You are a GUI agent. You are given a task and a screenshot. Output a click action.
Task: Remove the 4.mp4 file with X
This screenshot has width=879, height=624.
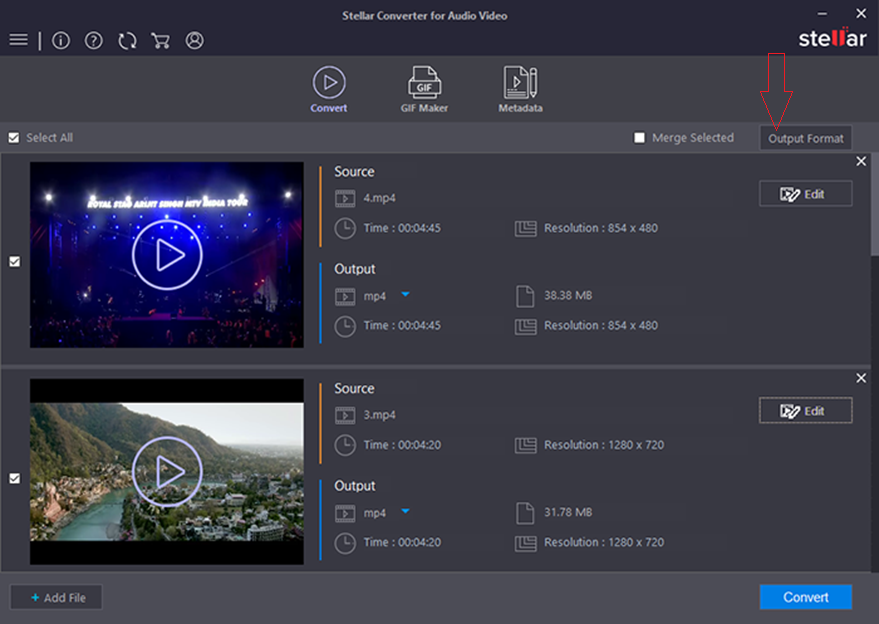tap(861, 161)
